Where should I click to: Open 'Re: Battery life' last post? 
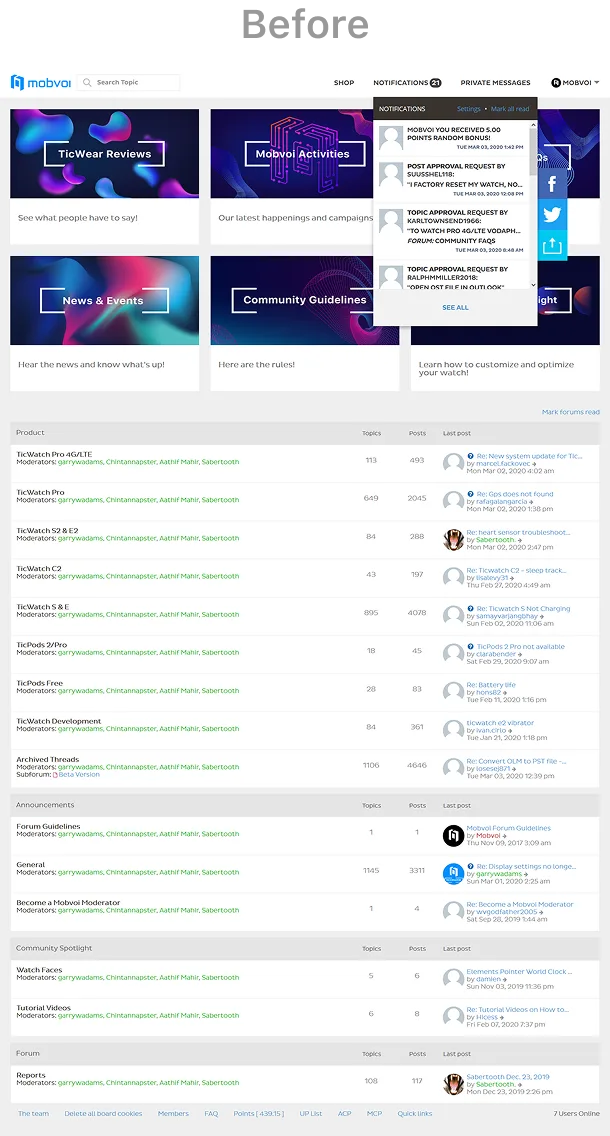491,685
